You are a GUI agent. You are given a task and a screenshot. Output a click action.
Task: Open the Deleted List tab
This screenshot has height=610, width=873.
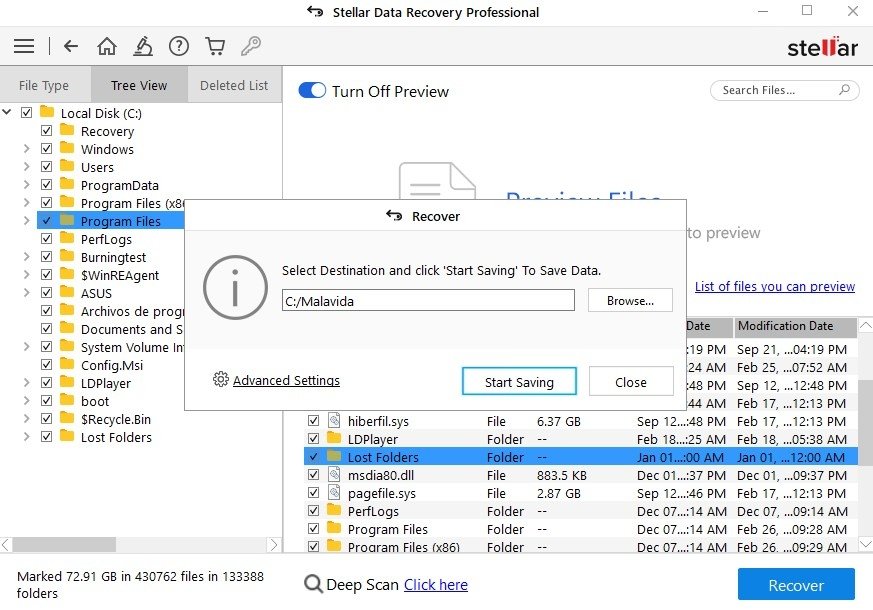click(x=234, y=85)
